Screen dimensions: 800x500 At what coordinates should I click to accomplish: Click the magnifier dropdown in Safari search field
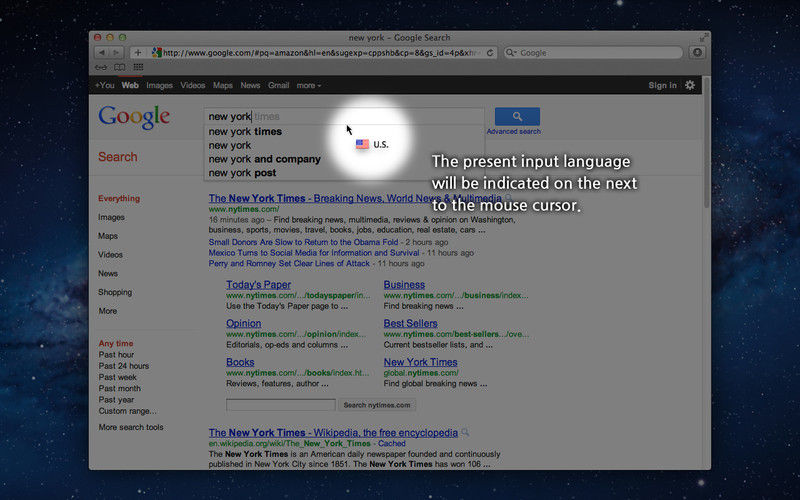click(x=511, y=53)
